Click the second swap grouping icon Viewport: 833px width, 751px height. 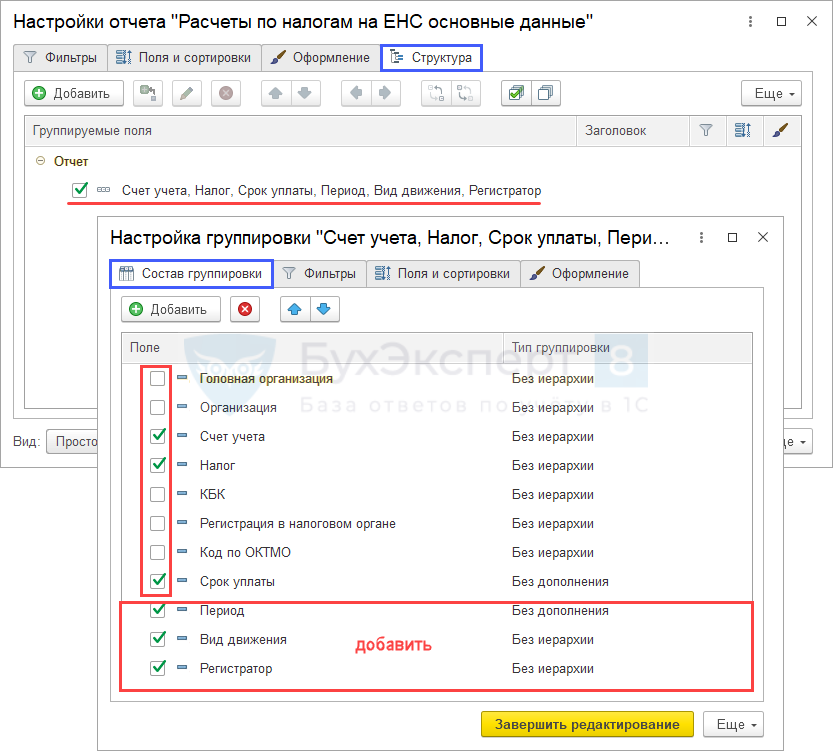click(x=465, y=93)
